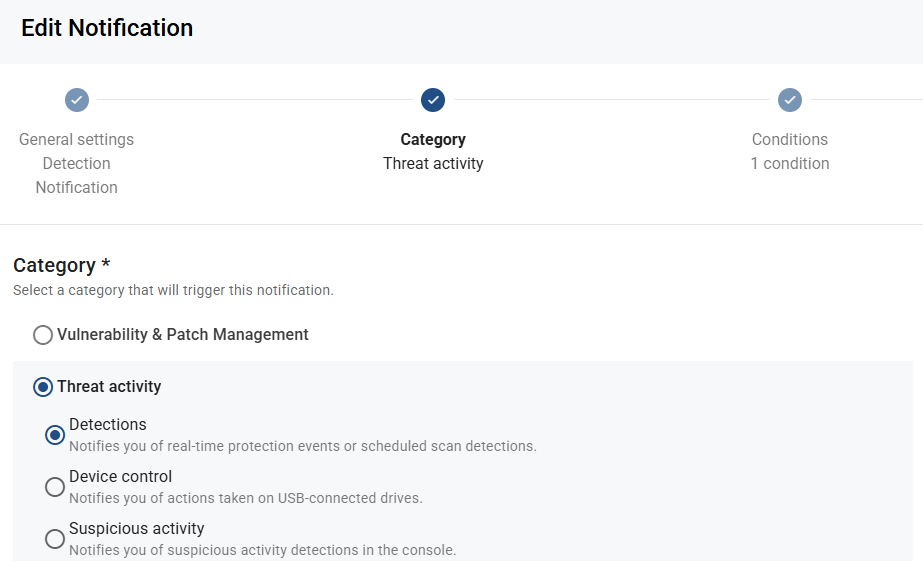Select the Threat activity radio button
The height and width of the screenshot is (567, 923).
tap(42, 387)
